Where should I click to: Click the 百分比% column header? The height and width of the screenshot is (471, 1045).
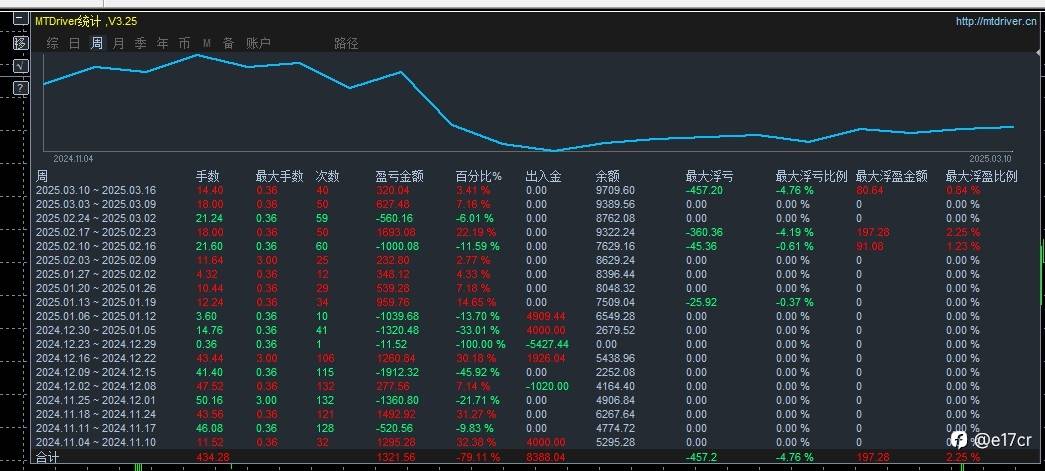click(x=479, y=176)
